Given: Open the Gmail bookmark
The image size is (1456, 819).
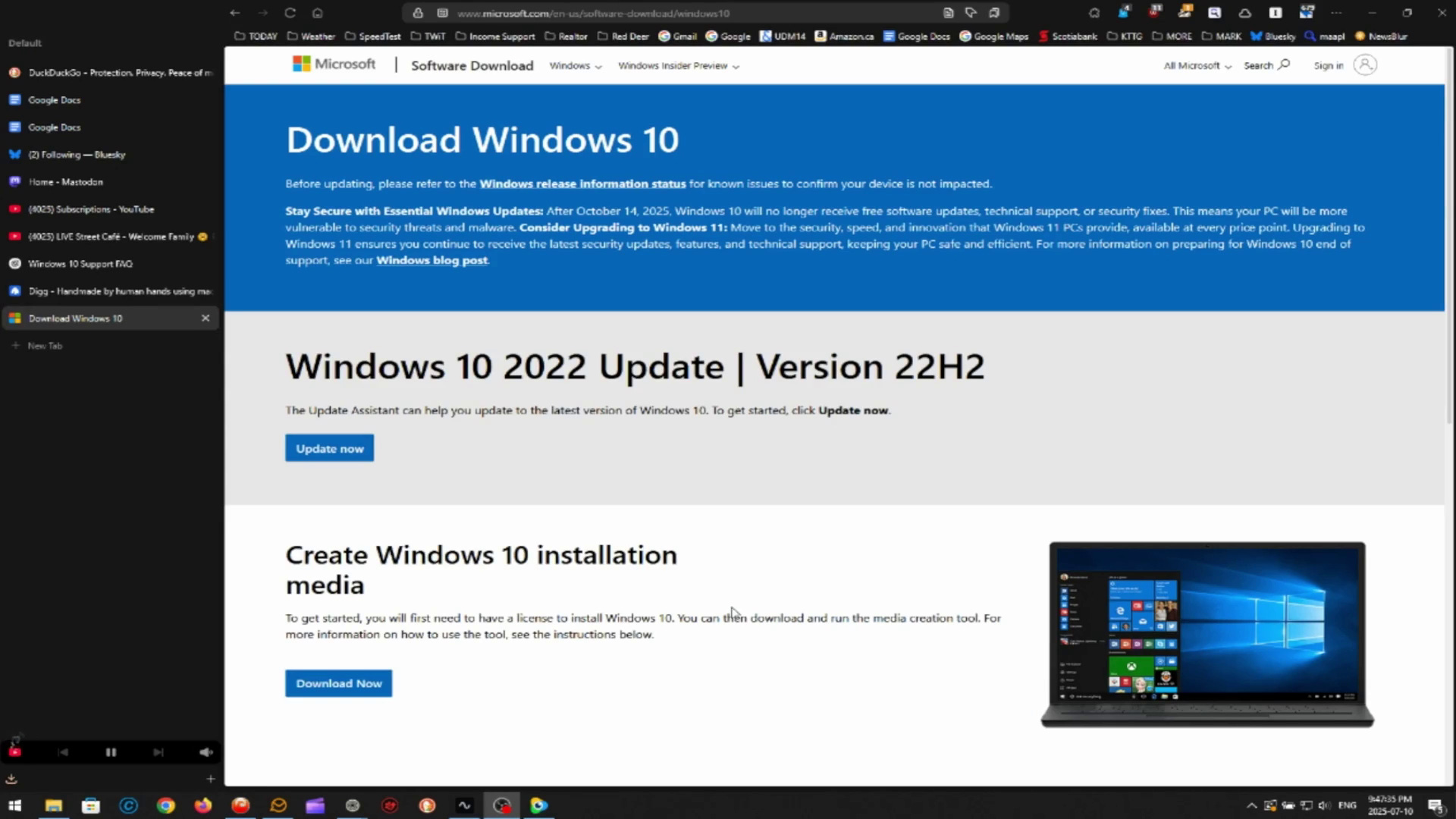Looking at the screenshot, I should [677, 36].
